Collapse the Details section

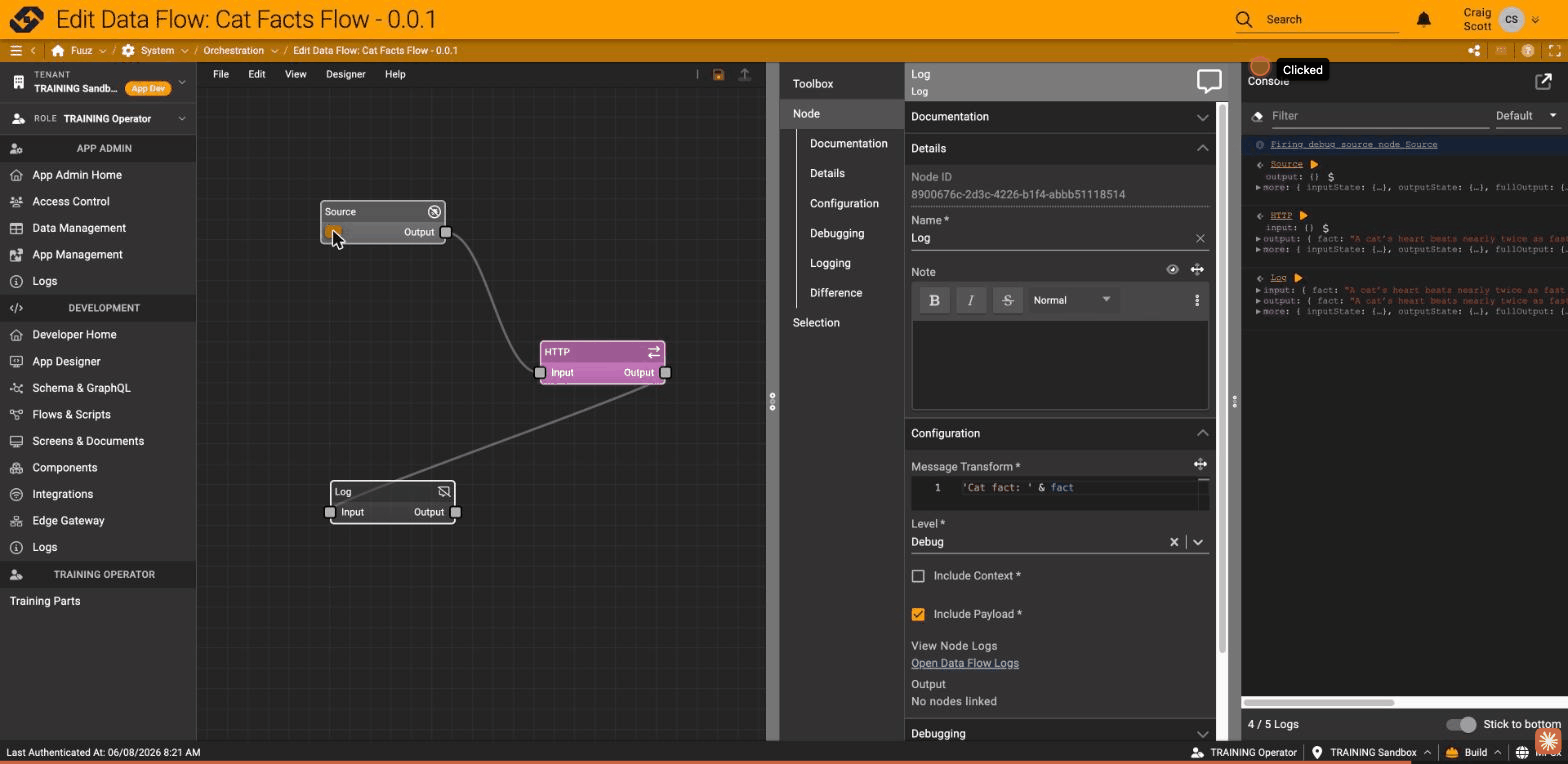pos(1059,148)
